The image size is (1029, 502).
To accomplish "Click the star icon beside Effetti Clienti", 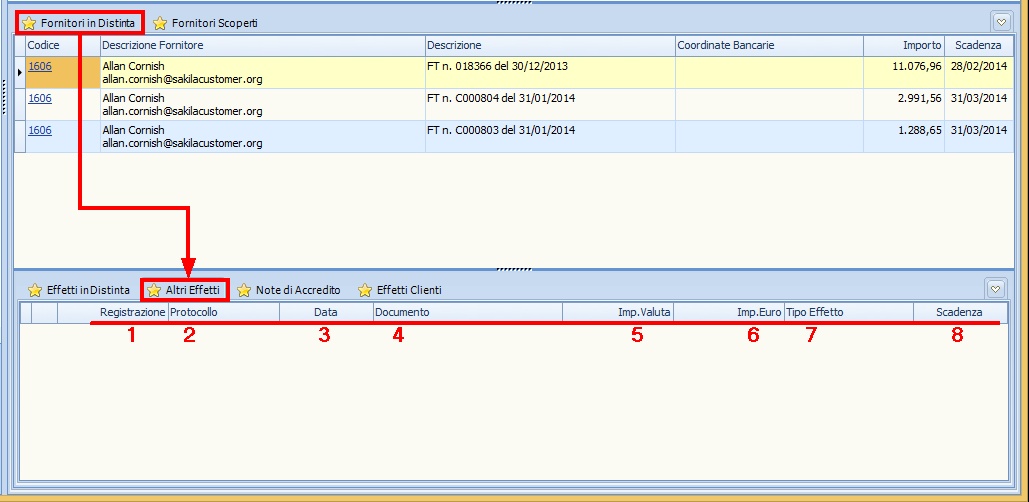I will click(365, 290).
